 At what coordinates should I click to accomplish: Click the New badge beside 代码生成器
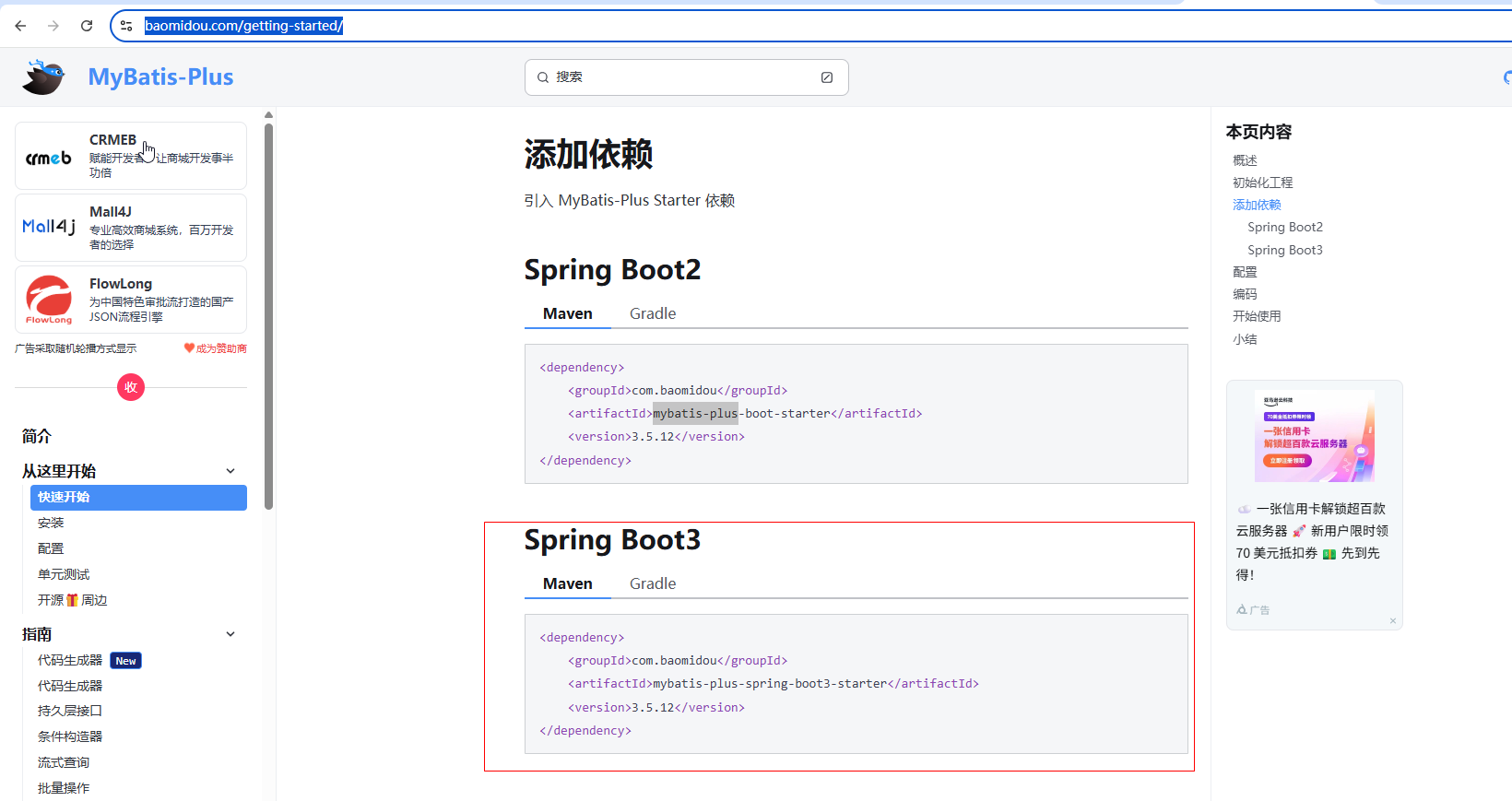[125, 661]
